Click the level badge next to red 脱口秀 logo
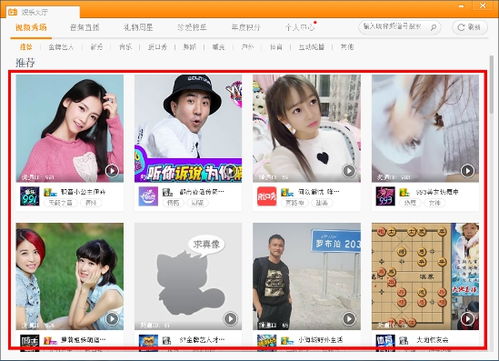 click(x=287, y=192)
